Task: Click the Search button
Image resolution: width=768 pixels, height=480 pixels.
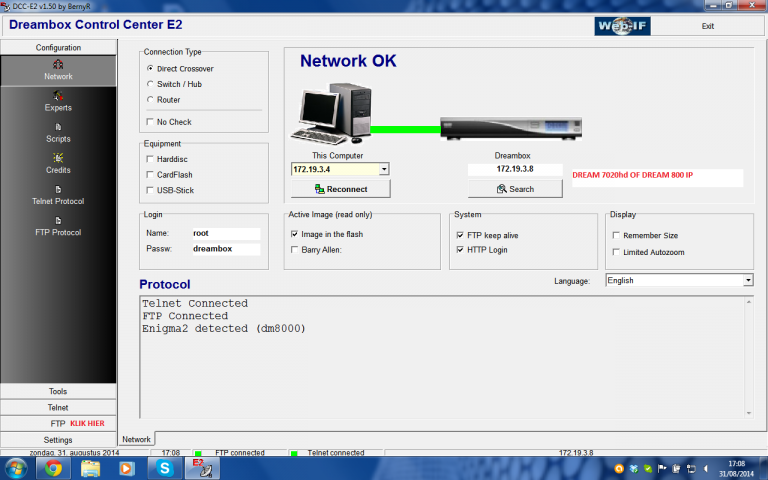Action: click(515, 189)
